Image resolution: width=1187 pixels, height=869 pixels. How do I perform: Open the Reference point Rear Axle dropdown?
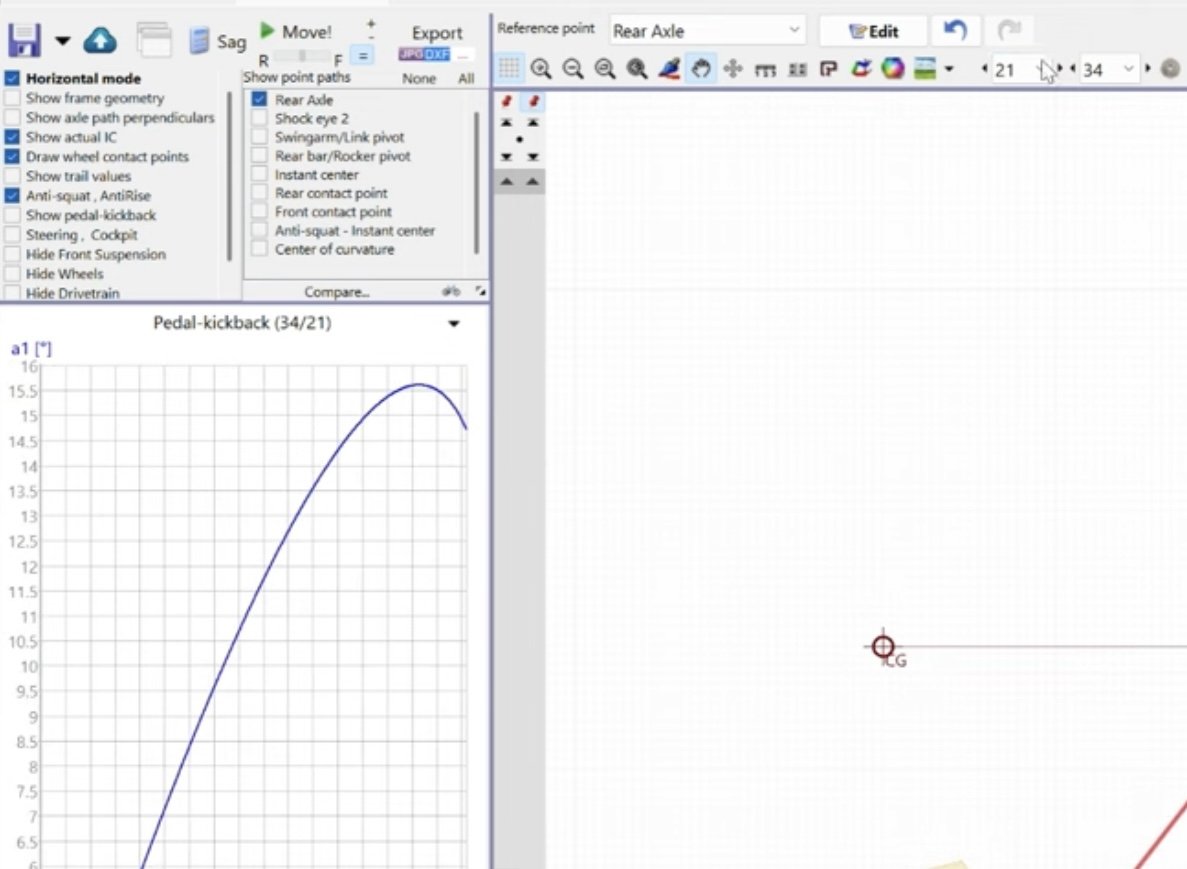tap(706, 31)
